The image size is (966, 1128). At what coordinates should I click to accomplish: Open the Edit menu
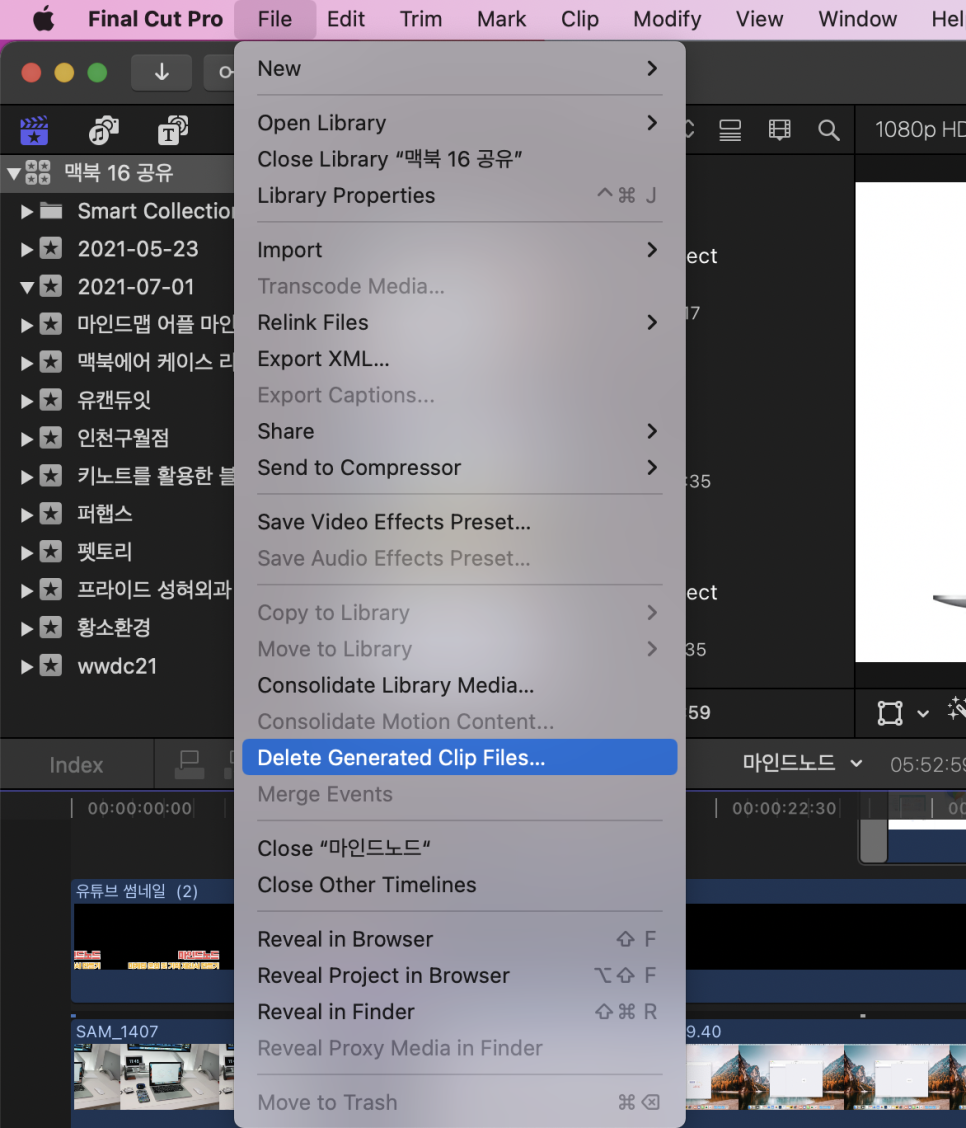pos(346,19)
